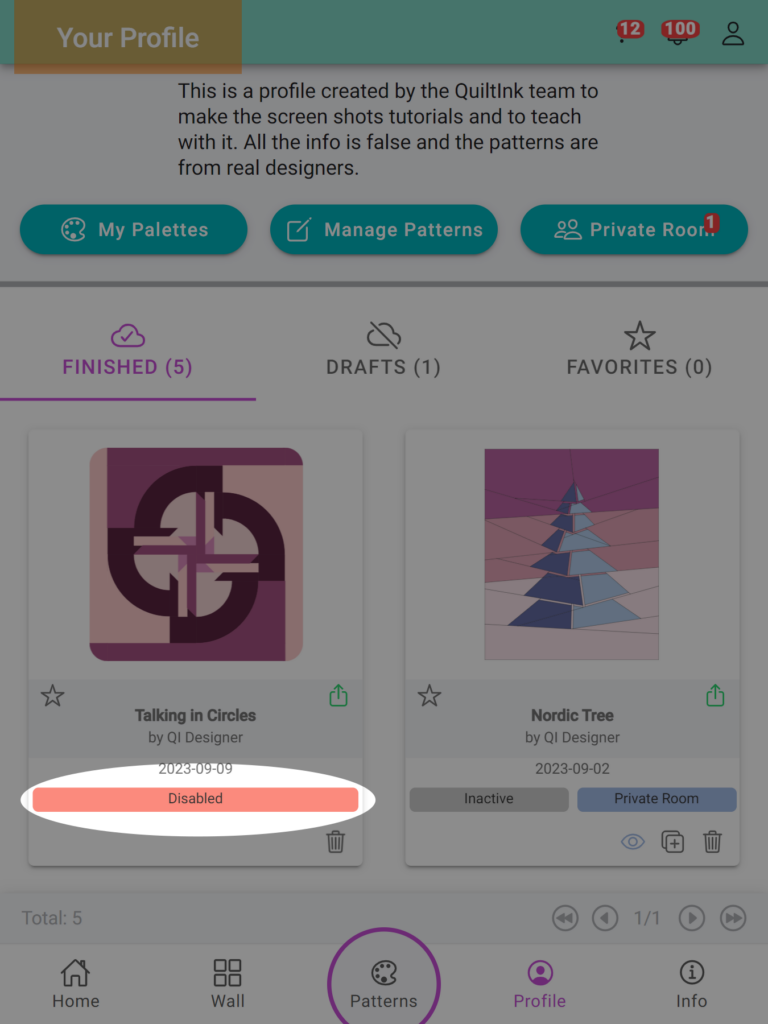This screenshot has height=1024, width=768.
Task: Go to the previous page arrow
Action: coord(605,918)
